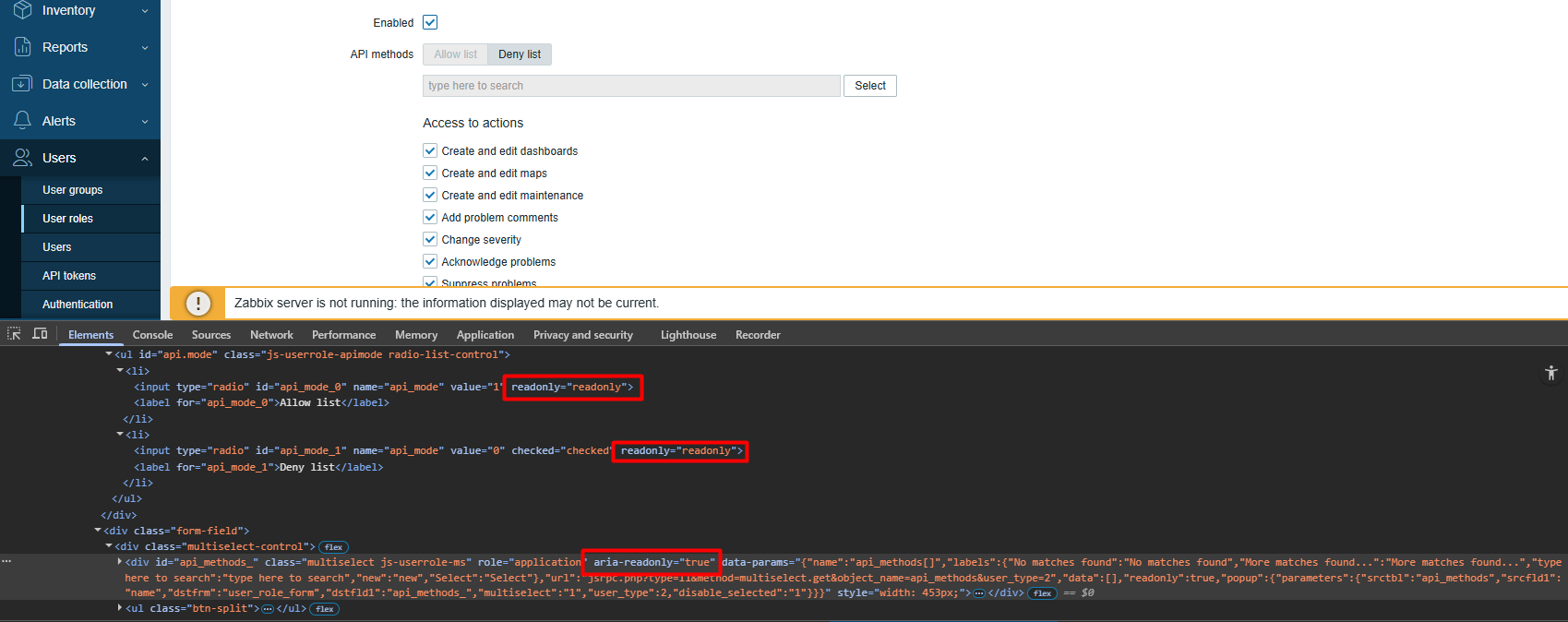
Task: Activate the DevTools inspect element picker
Action: click(14, 334)
